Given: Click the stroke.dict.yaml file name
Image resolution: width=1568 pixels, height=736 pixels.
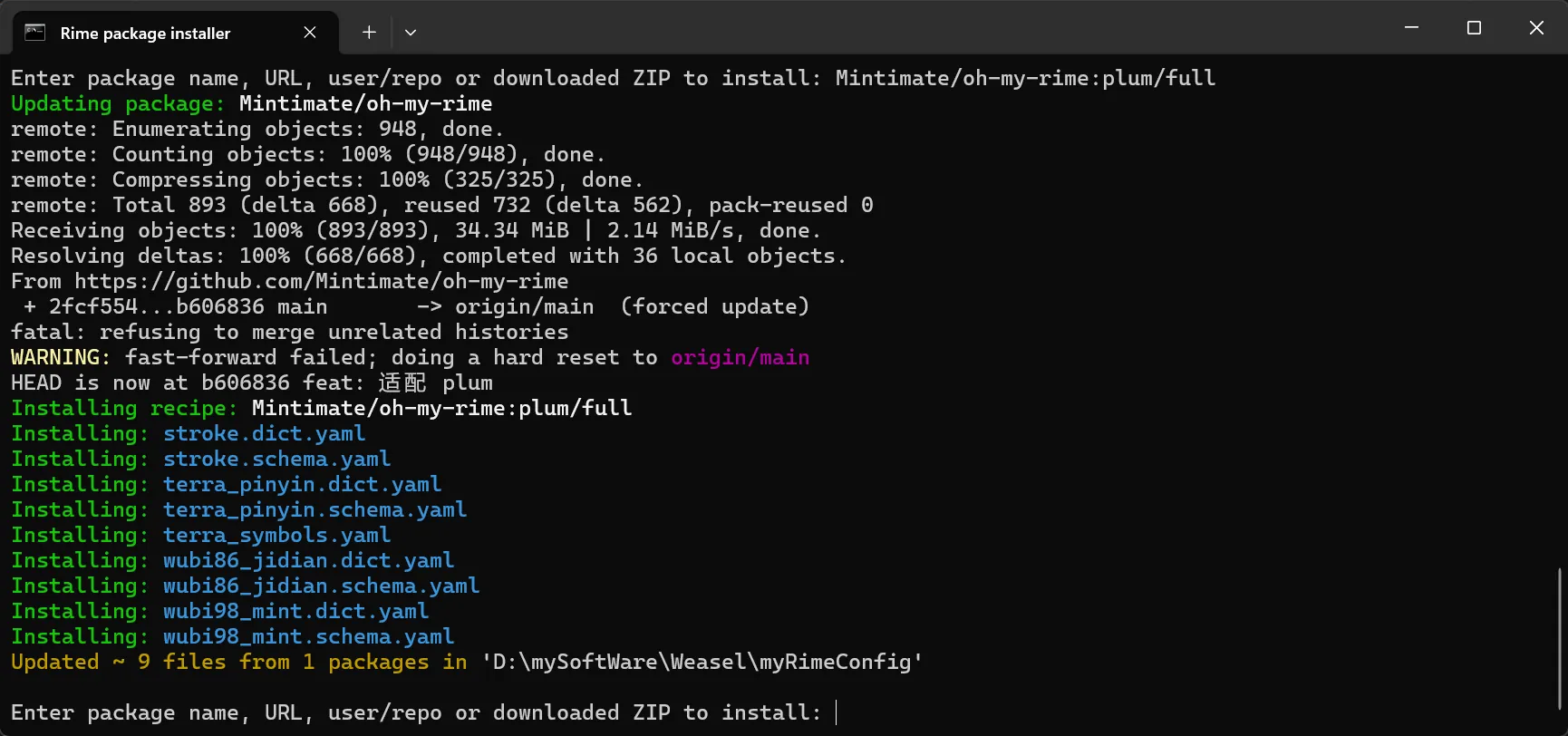Looking at the screenshot, I should (265, 434).
